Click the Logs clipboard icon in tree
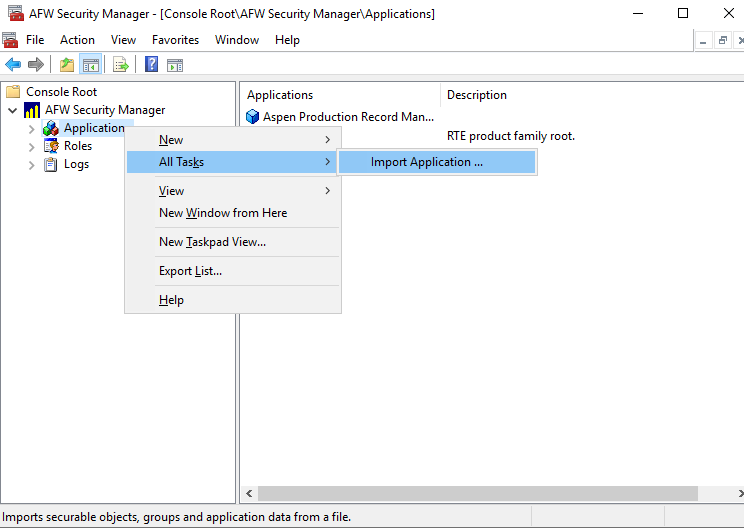744x528 pixels. pos(51,164)
